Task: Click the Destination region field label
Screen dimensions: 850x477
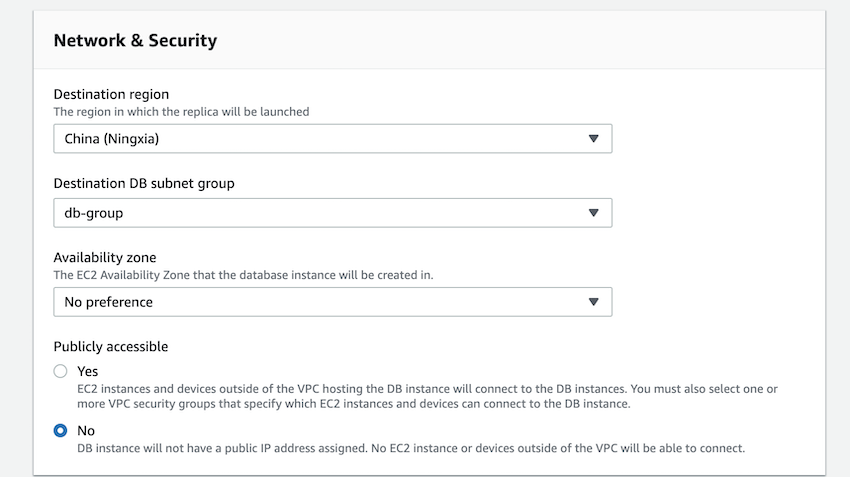Action: tap(111, 94)
